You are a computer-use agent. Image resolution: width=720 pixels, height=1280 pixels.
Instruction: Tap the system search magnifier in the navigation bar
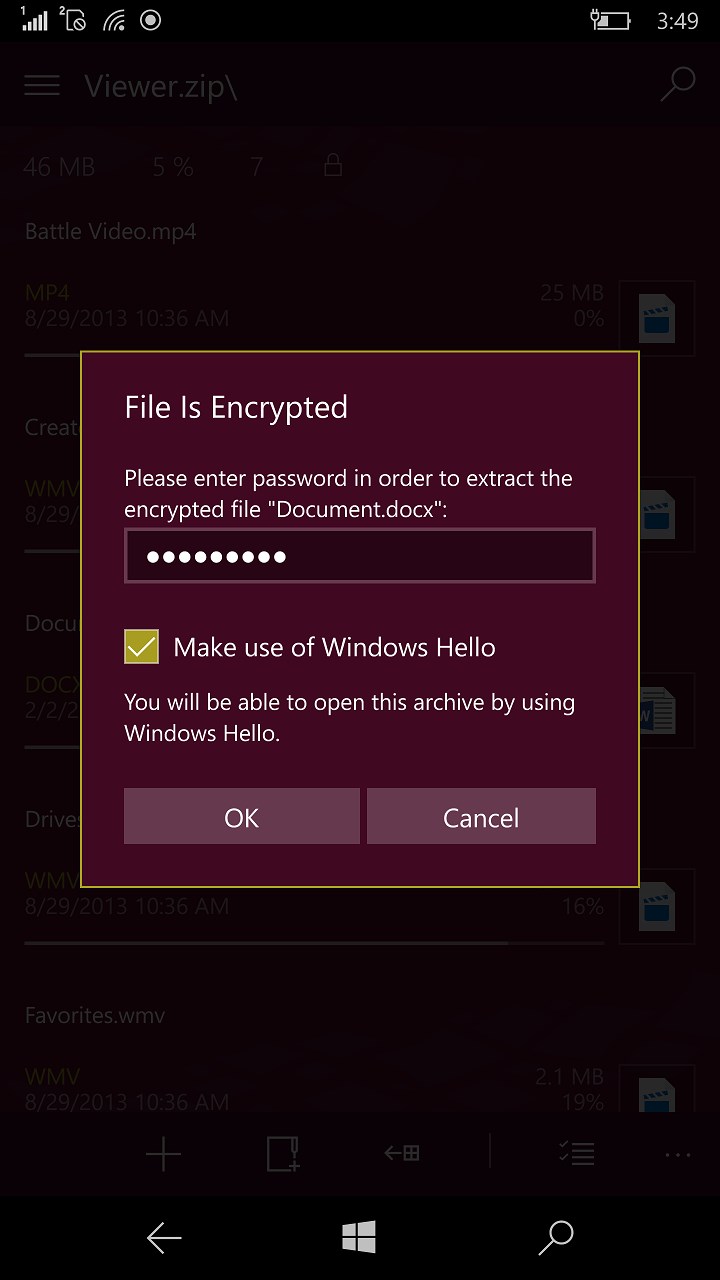[556, 1238]
